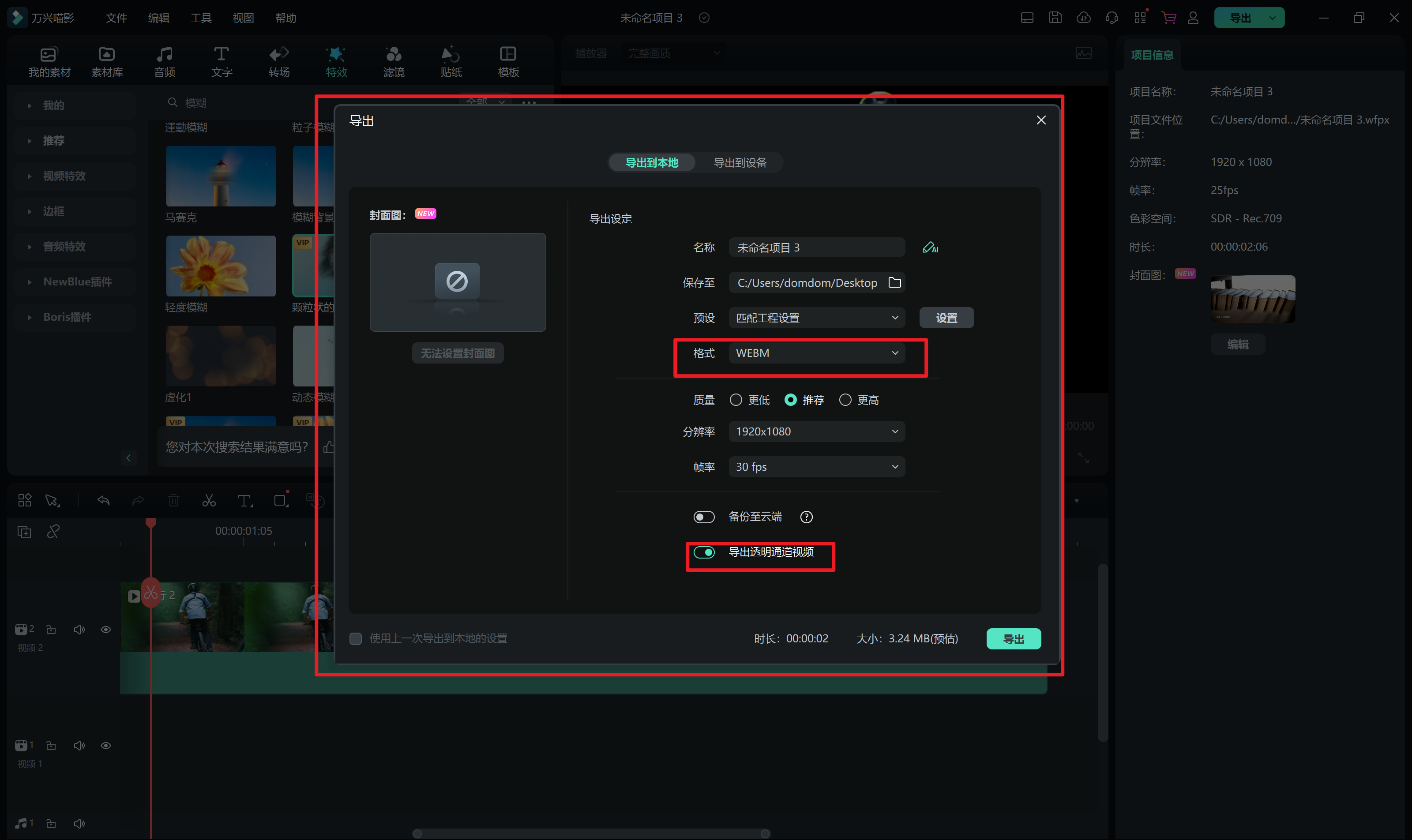The height and width of the screenshot is (840, 1412).
Task: Click the AI rename pencil icon
Action: (930, 247)
